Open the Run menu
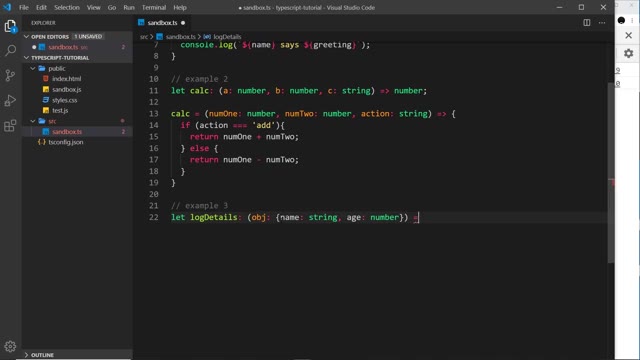Screen dimensions: 640x360 (x=129, y=7)
